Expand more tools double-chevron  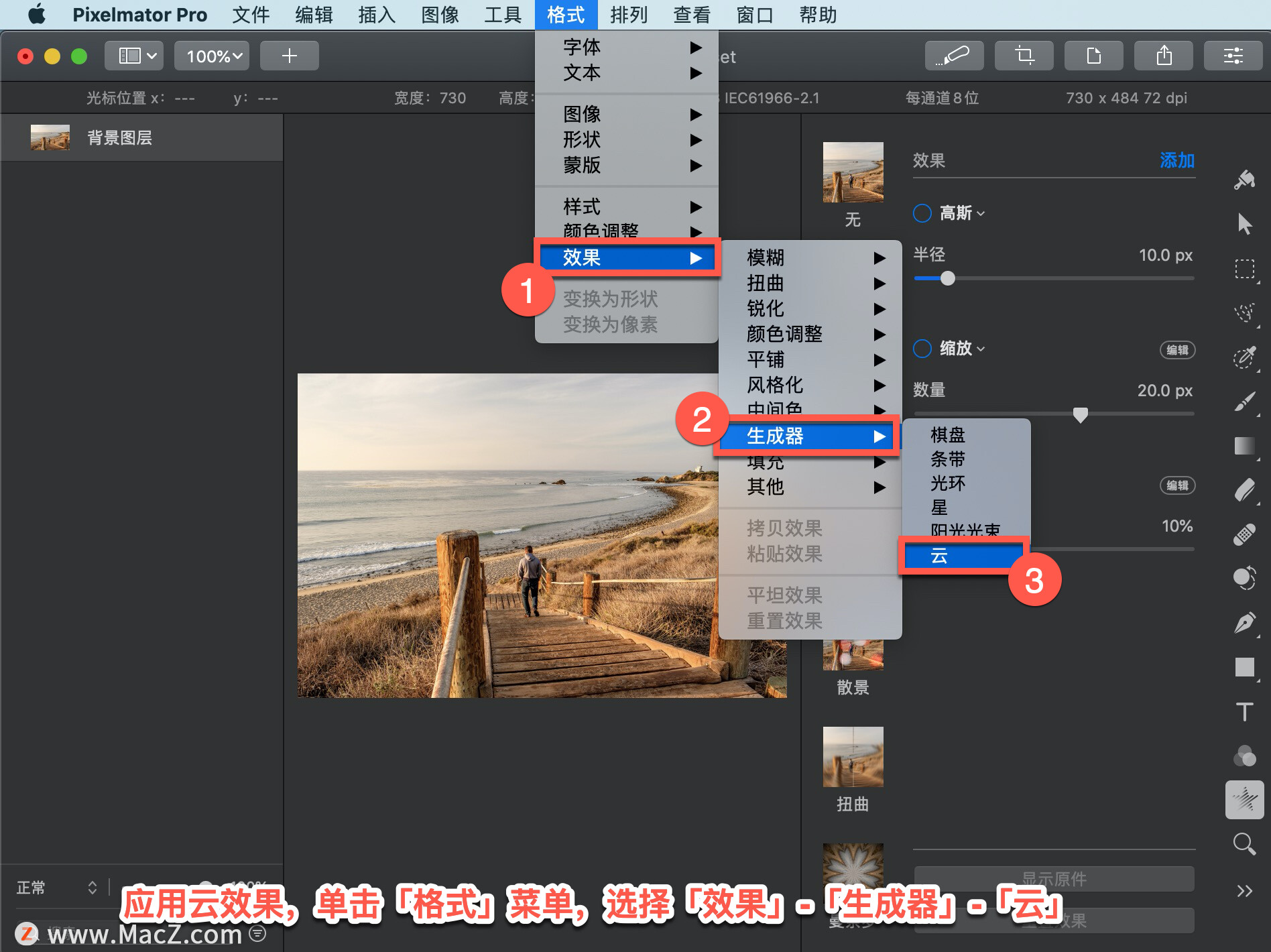pyautogui.click(x=1245, y=890)
